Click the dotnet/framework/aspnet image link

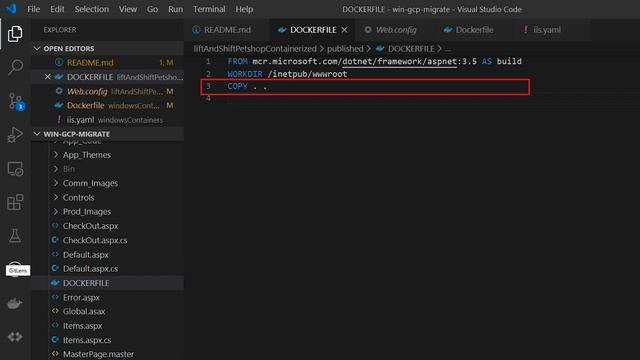400,61
